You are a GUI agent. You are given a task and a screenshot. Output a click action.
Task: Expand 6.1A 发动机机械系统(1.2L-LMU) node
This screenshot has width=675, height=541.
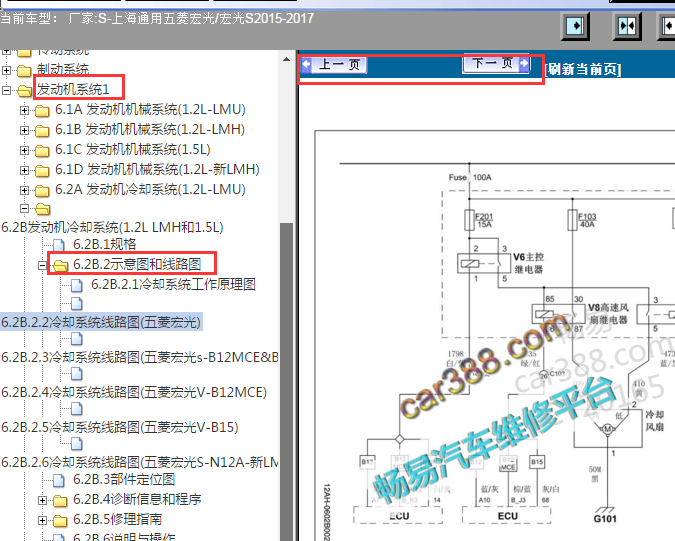click(x=25, y=110)
